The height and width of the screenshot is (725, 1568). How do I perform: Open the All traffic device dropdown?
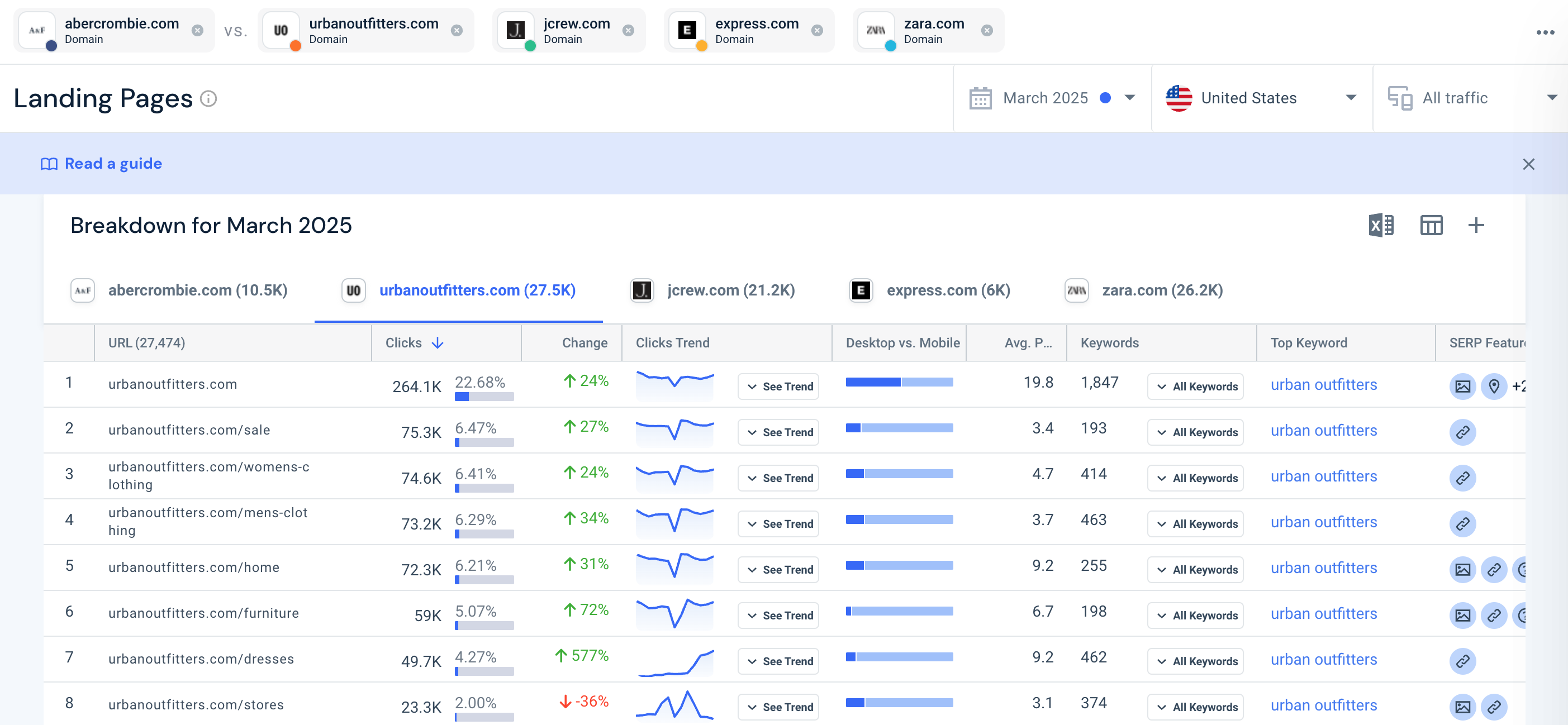point(1471,98)
